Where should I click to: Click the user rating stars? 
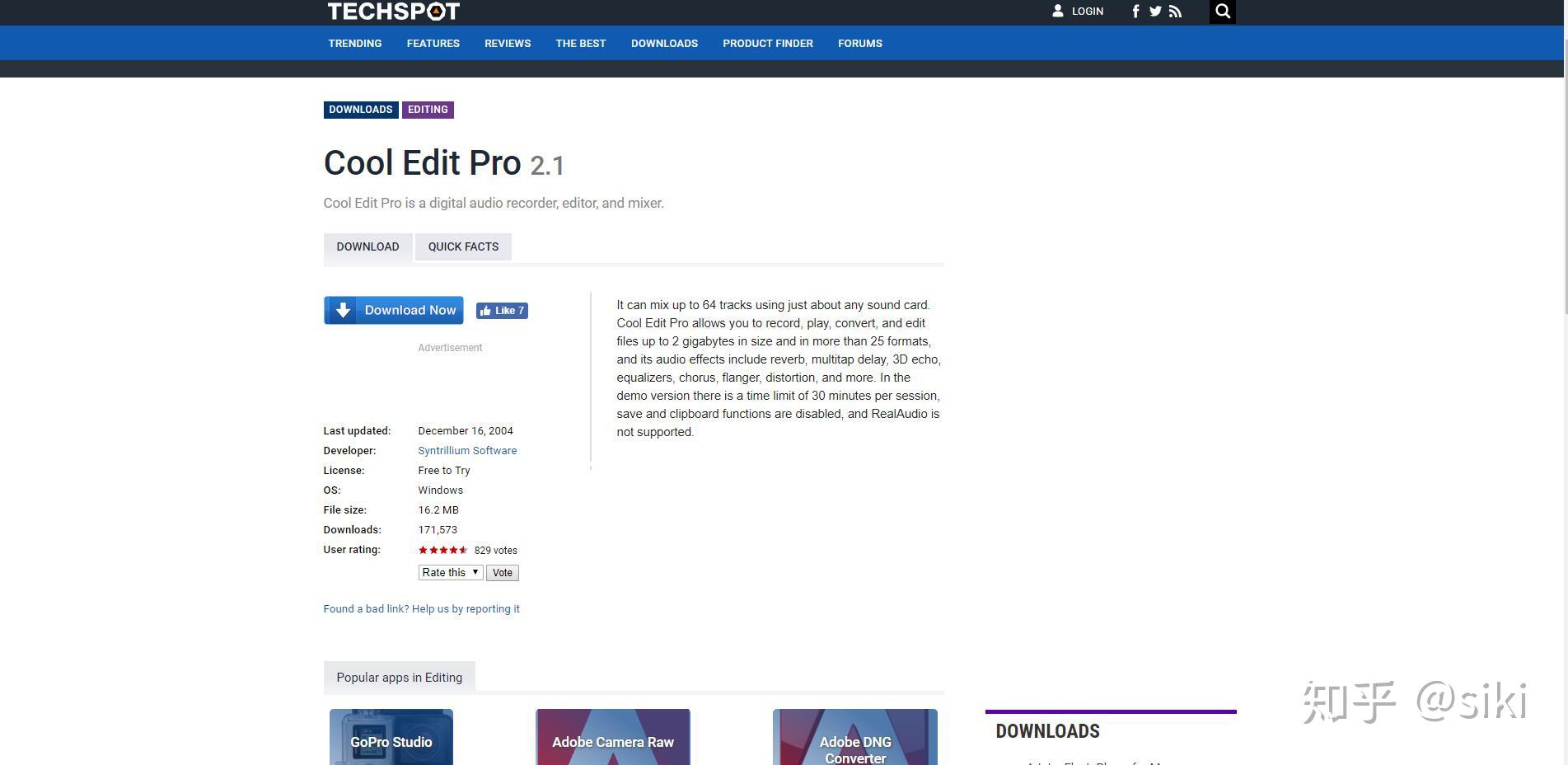[443, 550]
